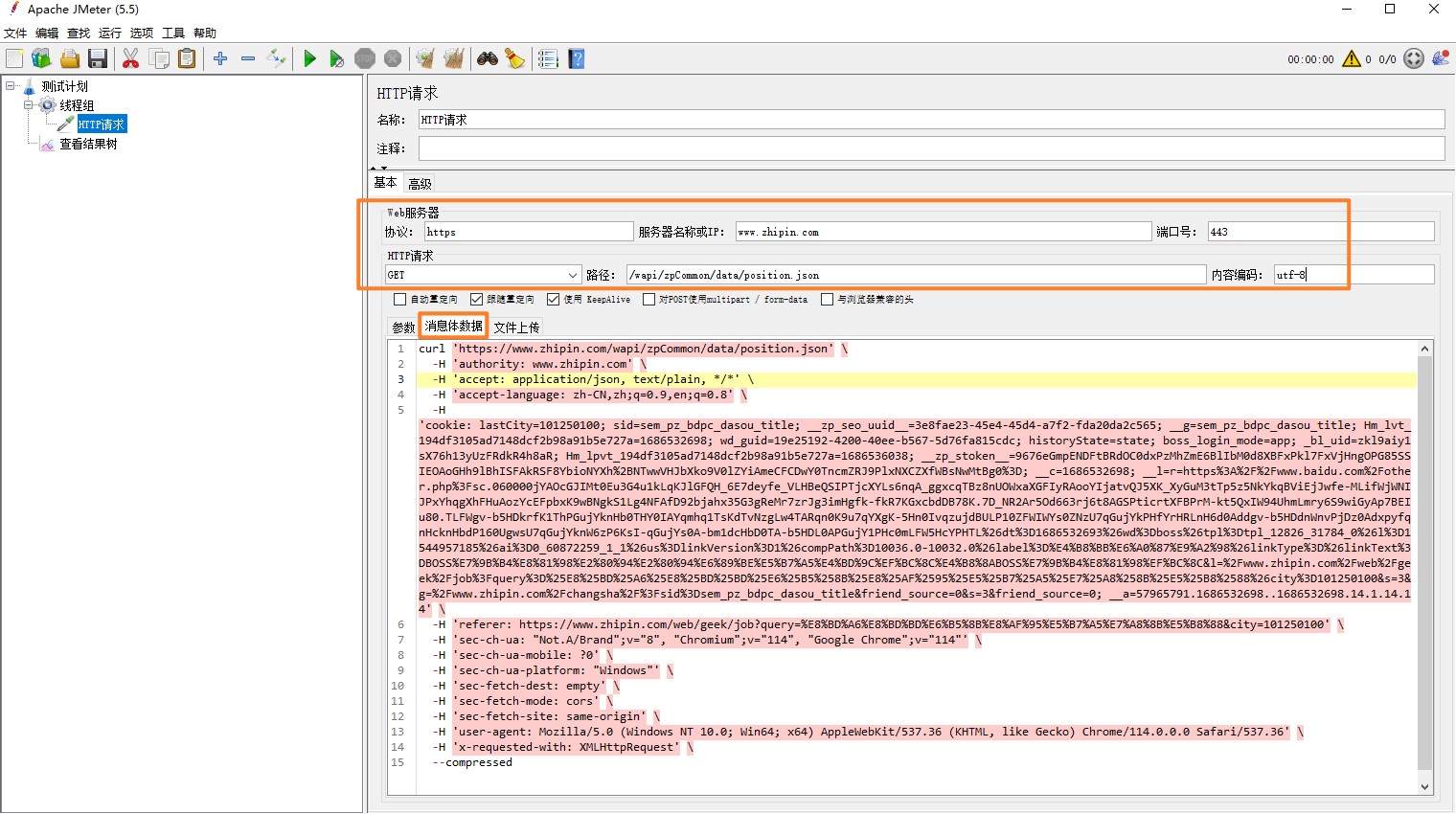Open the 编辑 menu
Image resolution: width=1456 pixels, height=814 pixels.
pos(47,33)
